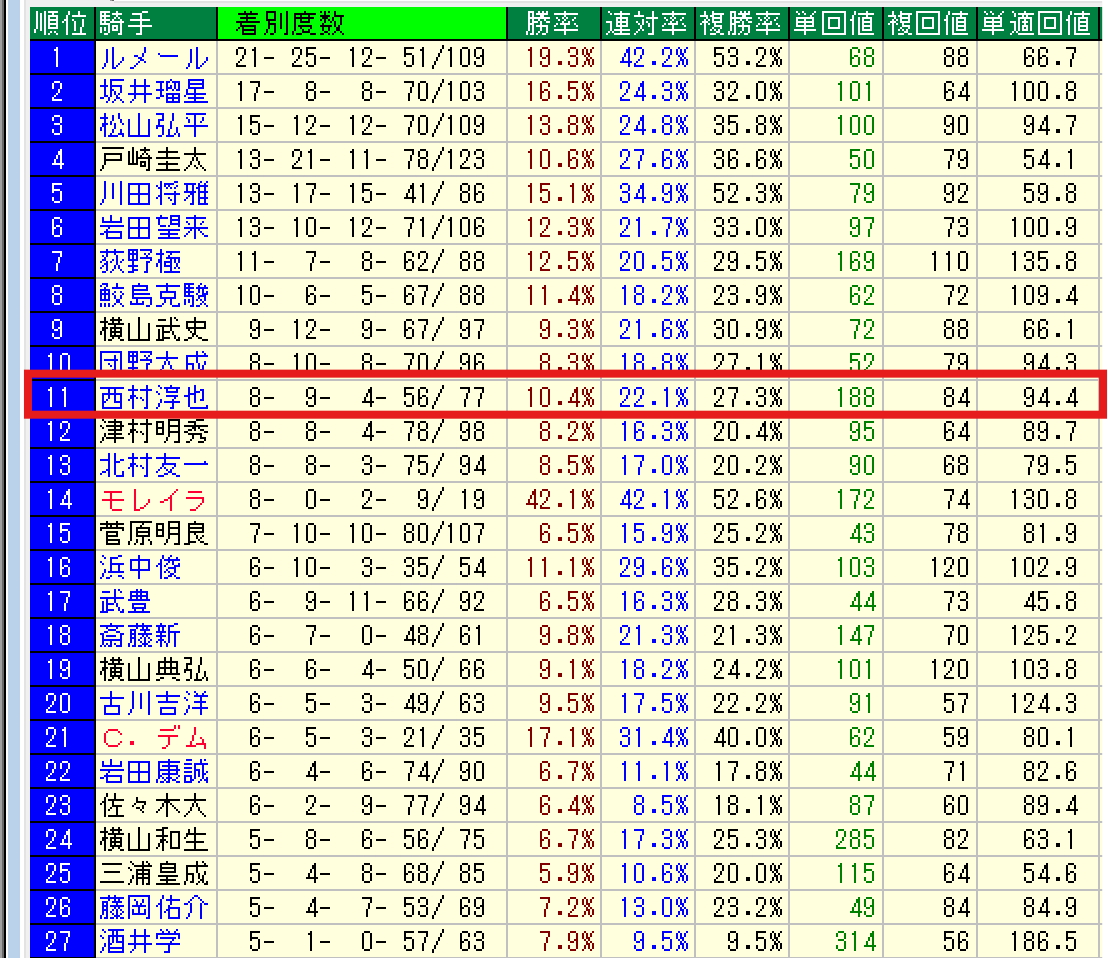Image resolution: width=1108 pixels, height=958 pixels.
Task: Click jockey 武豊 name
Action: coord(126,601)
